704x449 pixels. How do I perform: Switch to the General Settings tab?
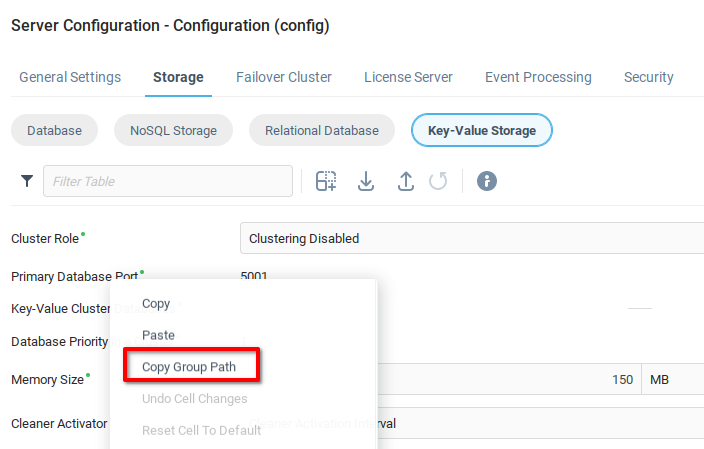(x=70, y=77)
